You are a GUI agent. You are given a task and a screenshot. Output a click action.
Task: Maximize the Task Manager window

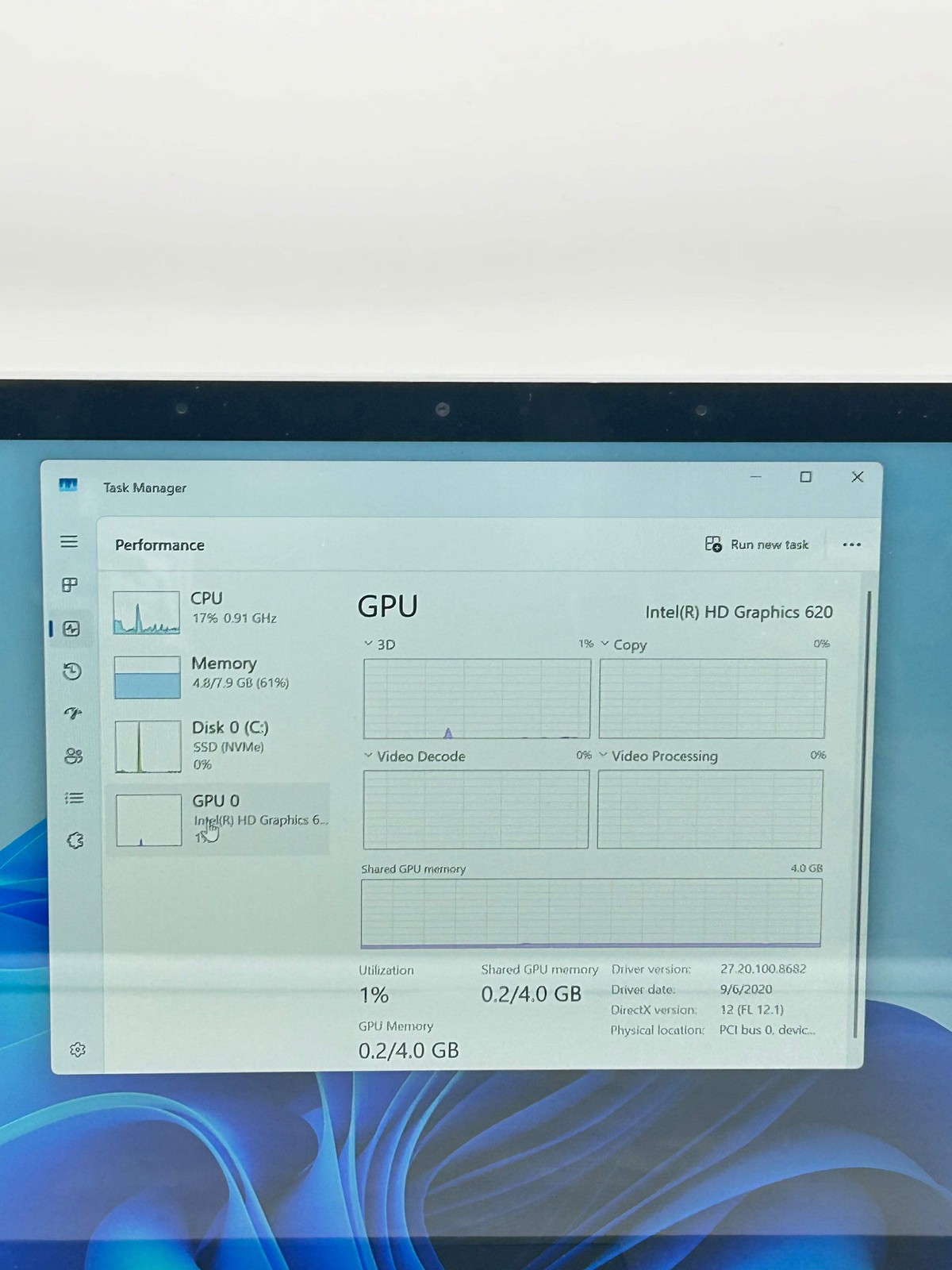(805, 477)
